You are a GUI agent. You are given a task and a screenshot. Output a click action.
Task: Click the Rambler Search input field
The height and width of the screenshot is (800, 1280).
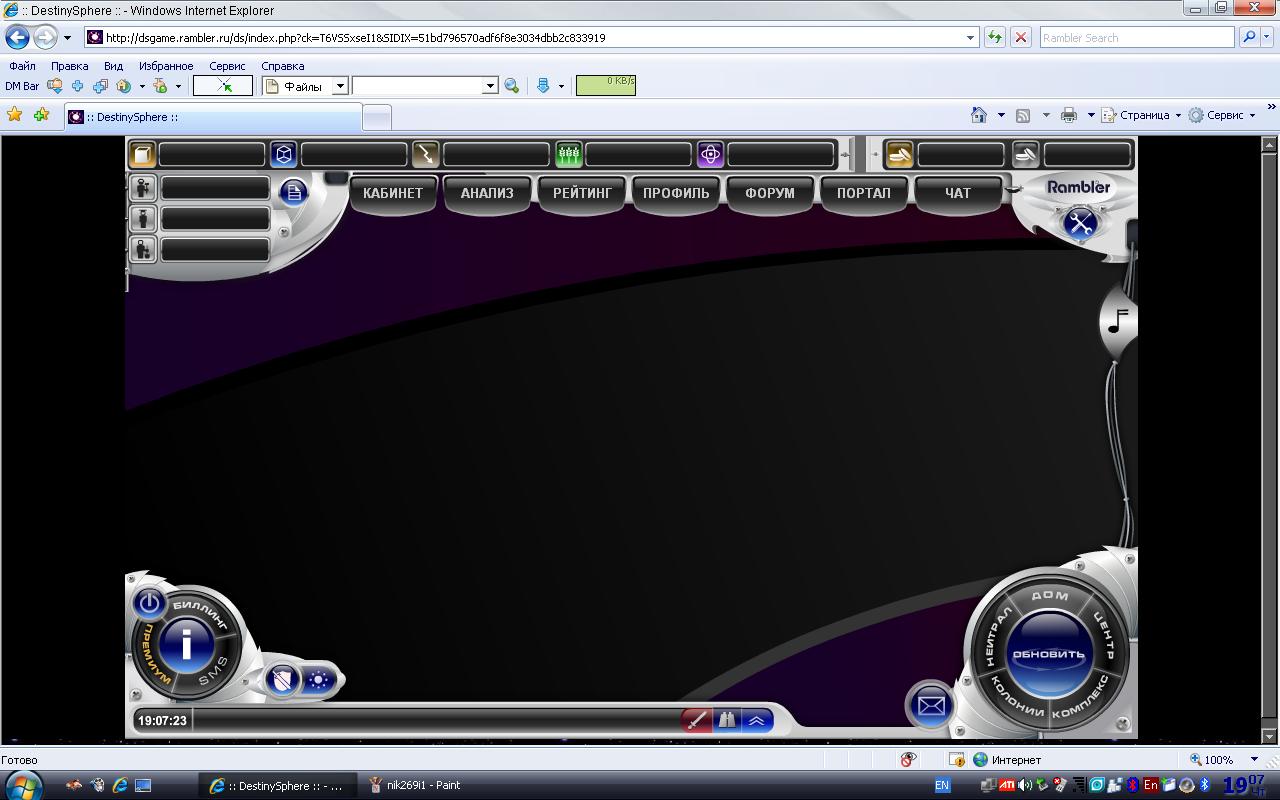point(1135,37)
